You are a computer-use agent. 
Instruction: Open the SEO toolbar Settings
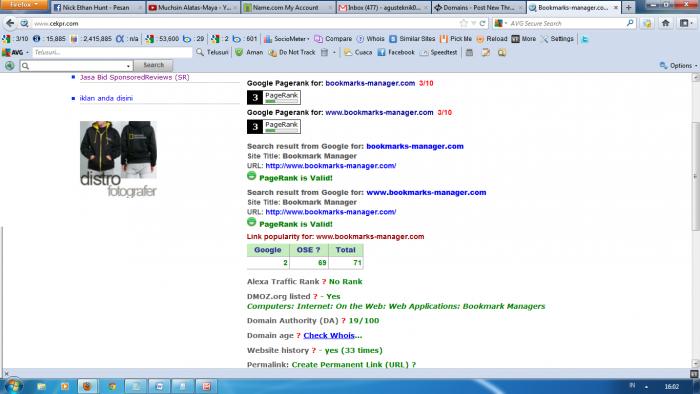[557, 39]
